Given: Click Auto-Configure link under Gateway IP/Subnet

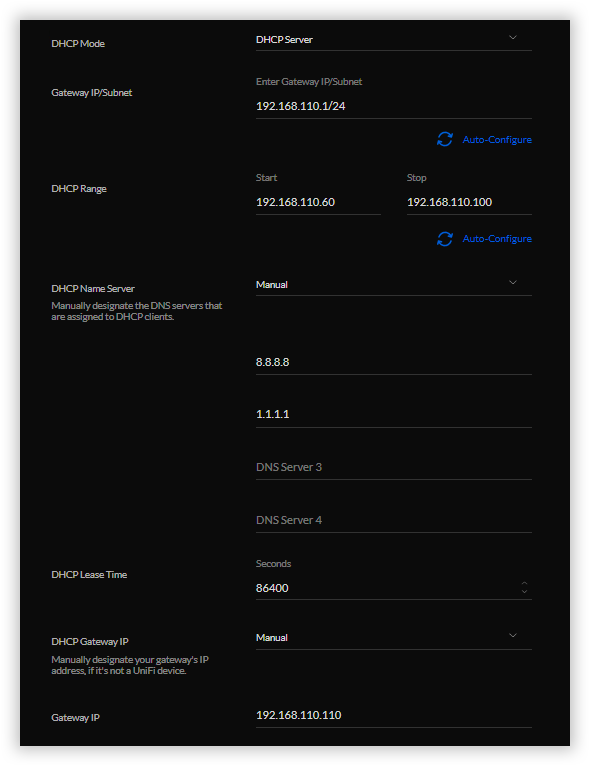Looking at the screenshot, I should (x=497, y=140).
